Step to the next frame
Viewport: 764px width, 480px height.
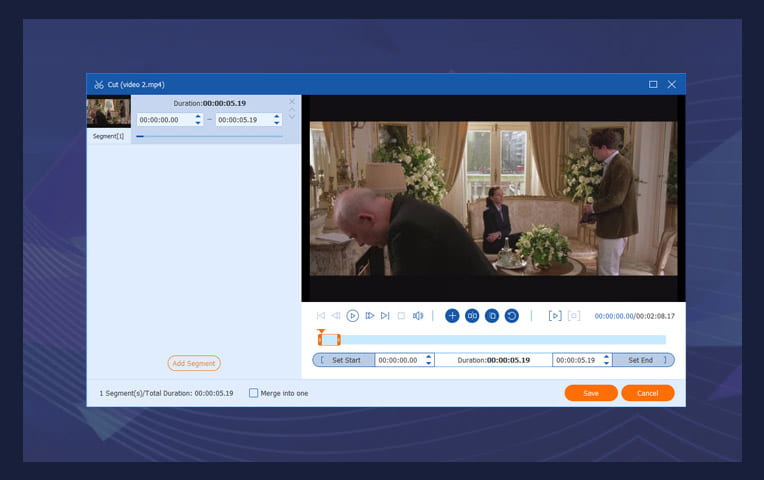coord(369,316)
